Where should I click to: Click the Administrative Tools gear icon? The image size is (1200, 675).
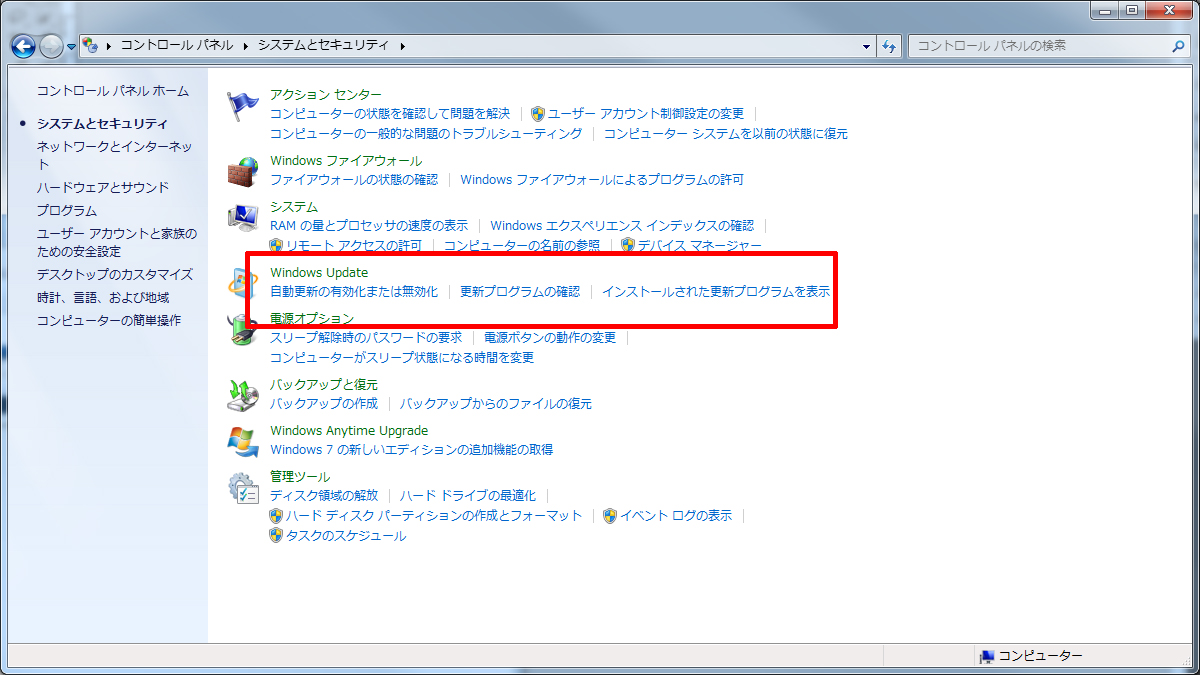243,487
